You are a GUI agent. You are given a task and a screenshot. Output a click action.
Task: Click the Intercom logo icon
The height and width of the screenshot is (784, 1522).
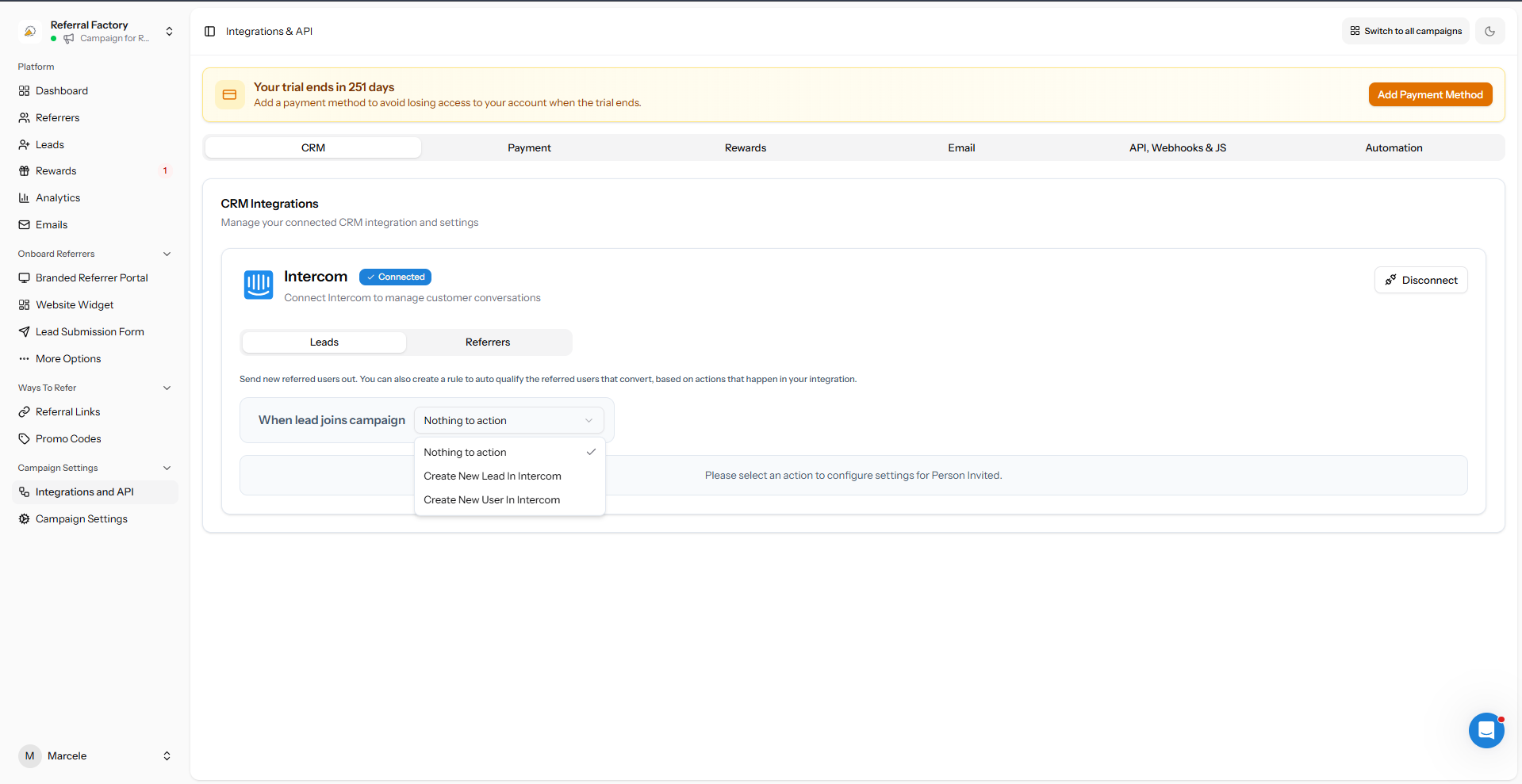click(x=259, y=285)
